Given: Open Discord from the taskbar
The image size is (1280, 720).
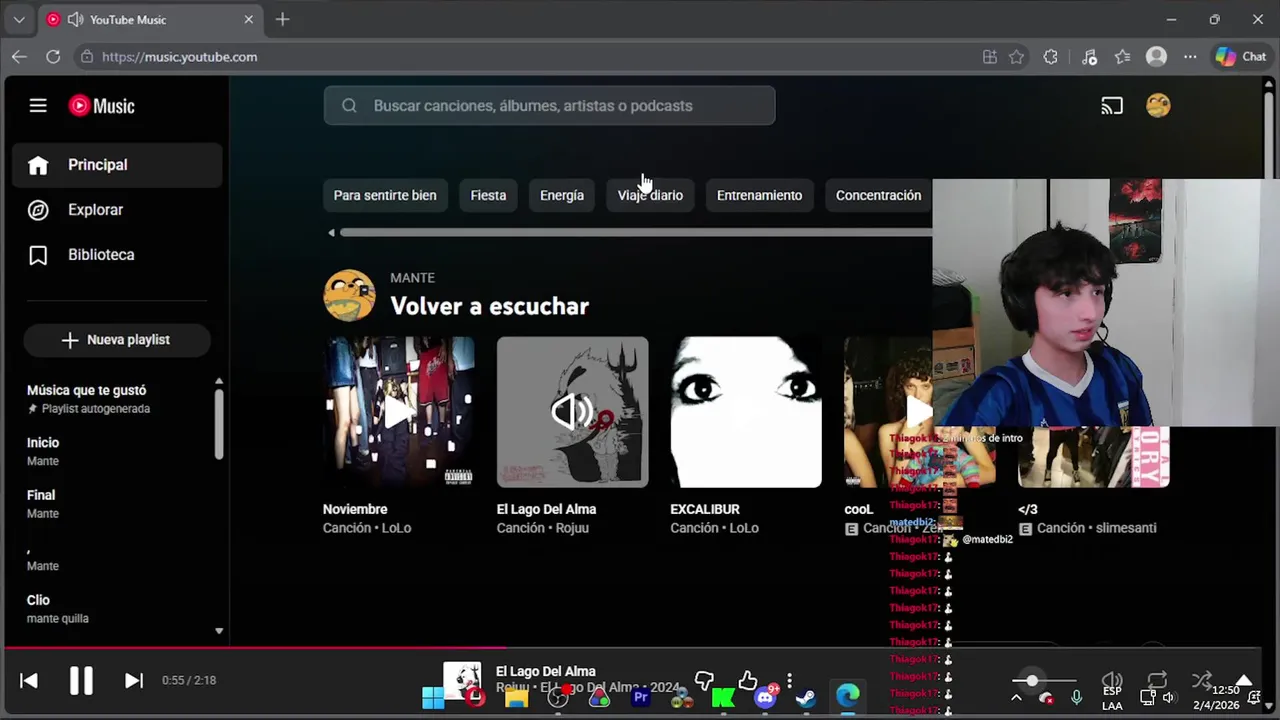Looking at the screenshot, I should pyautogui.click(x=766, y=697).
